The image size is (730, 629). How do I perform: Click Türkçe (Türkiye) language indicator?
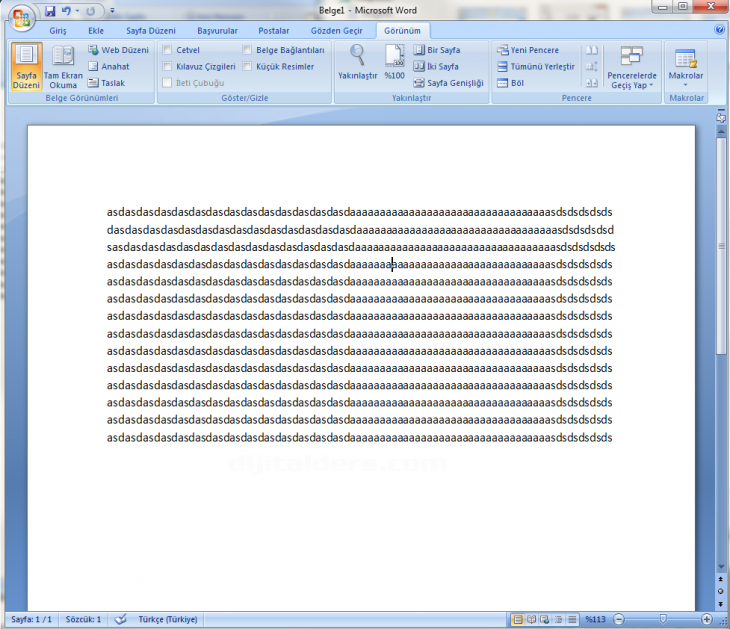point(168,619)
